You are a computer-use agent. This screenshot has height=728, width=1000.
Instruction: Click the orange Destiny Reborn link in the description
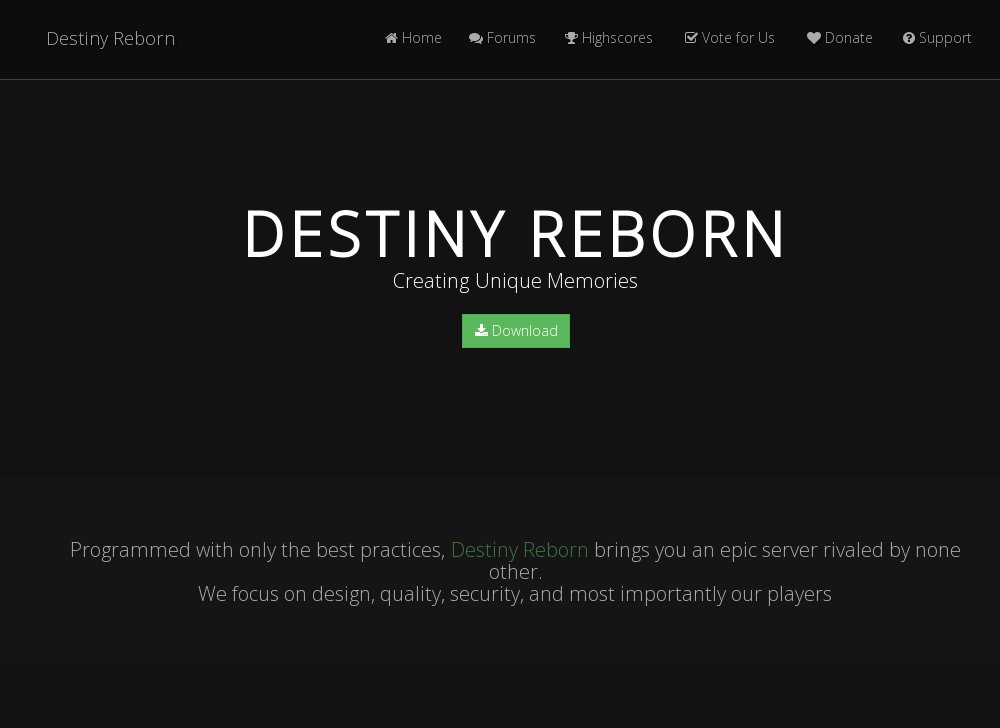point(519,550)
